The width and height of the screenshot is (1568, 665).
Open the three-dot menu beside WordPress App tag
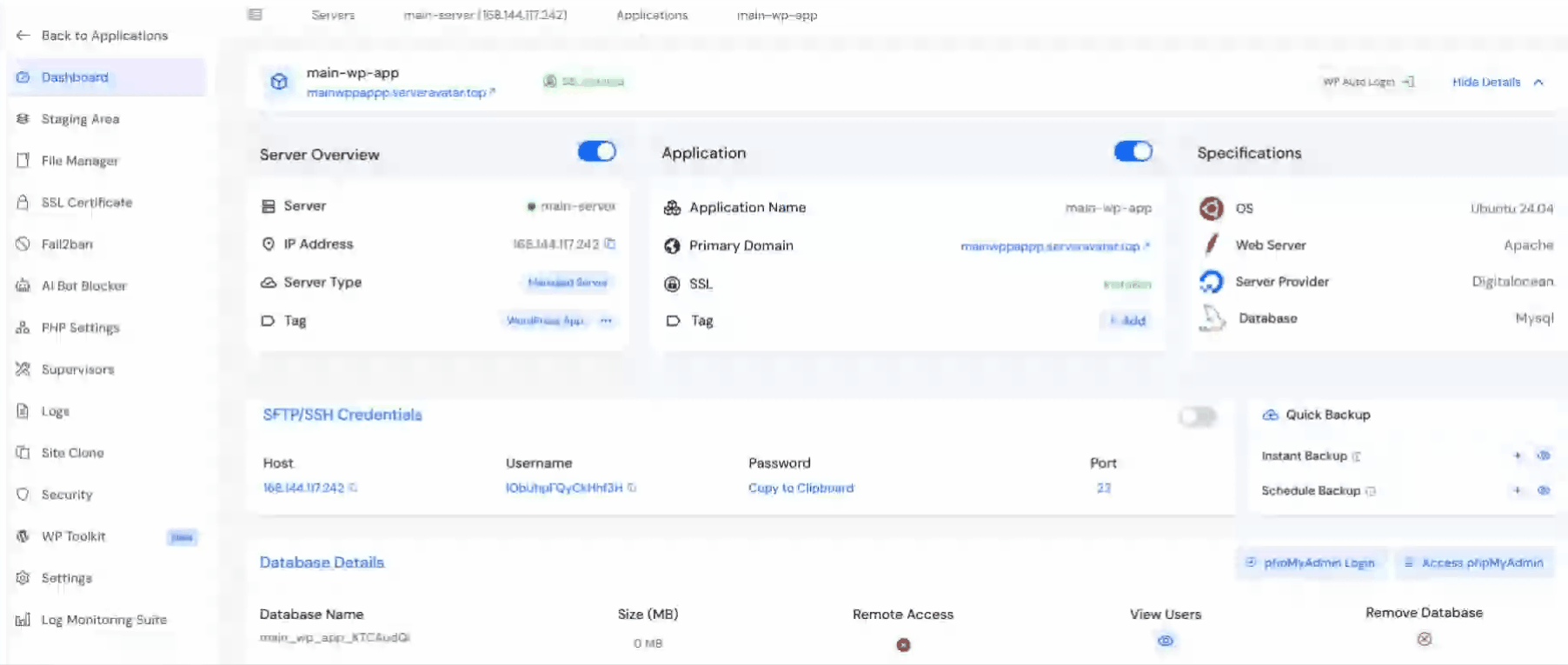pos(606,321)
